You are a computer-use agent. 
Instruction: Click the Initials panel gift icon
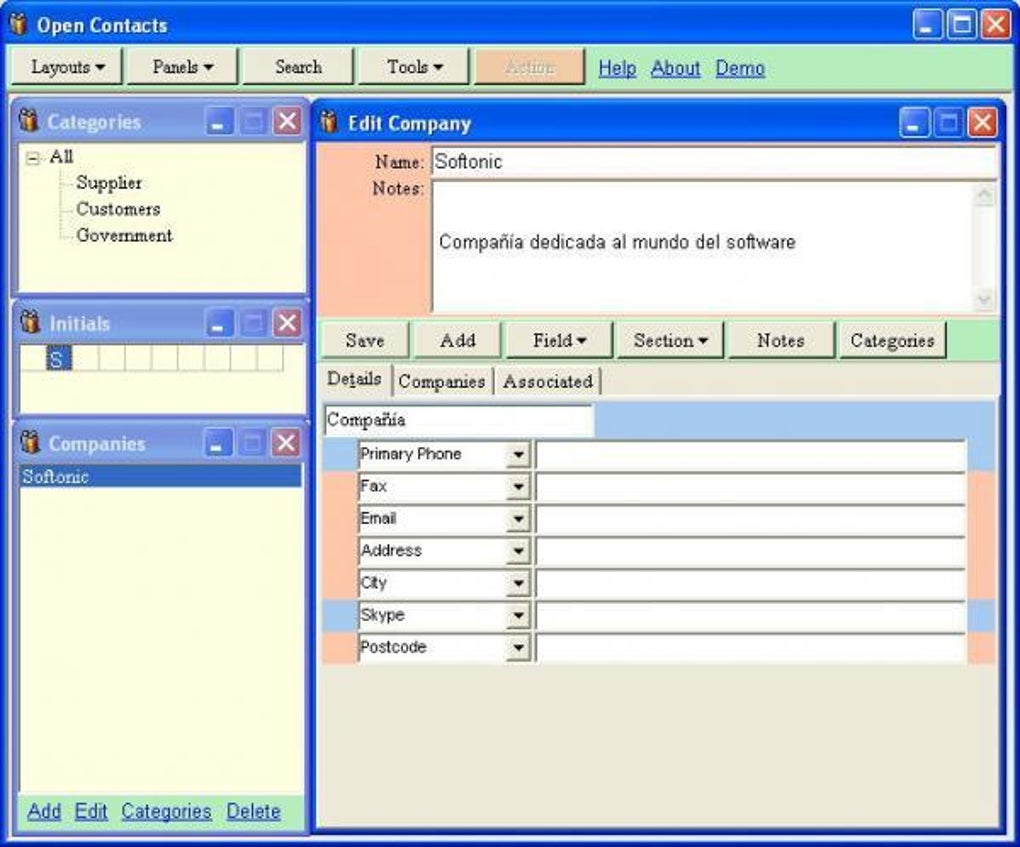tap(31, 322)
